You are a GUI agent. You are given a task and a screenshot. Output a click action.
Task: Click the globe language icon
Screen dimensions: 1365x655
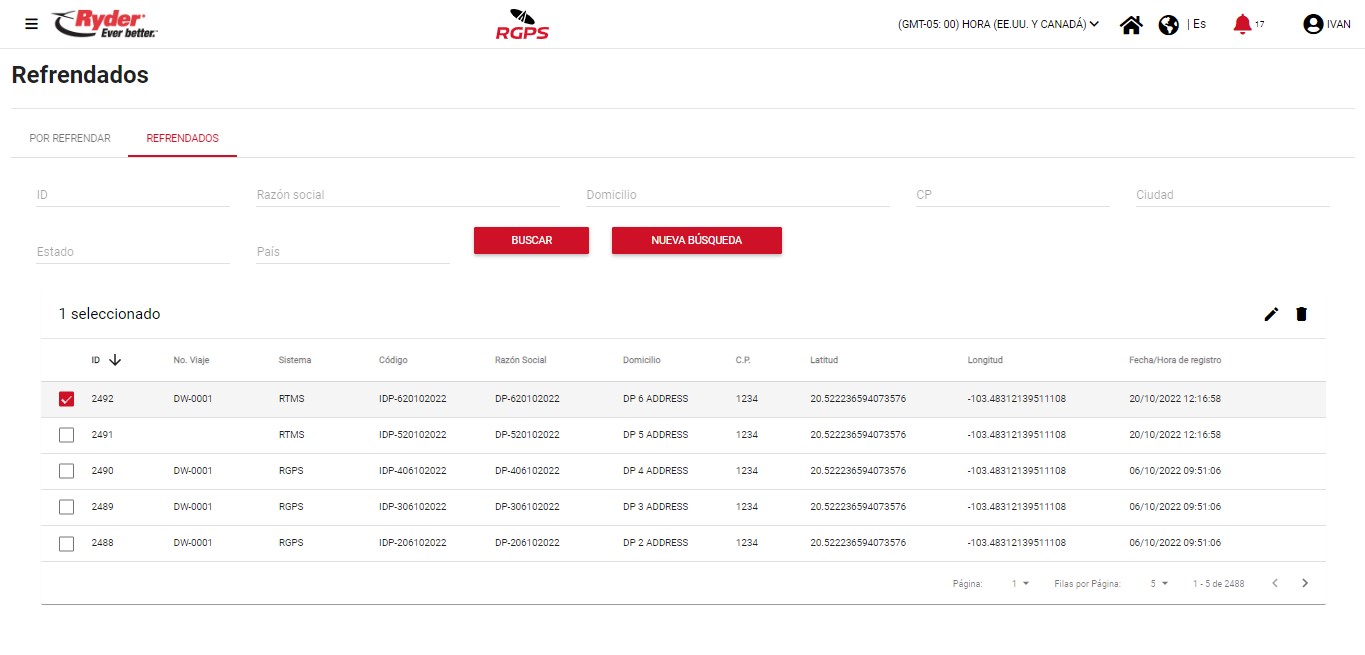click(1168, 25)
